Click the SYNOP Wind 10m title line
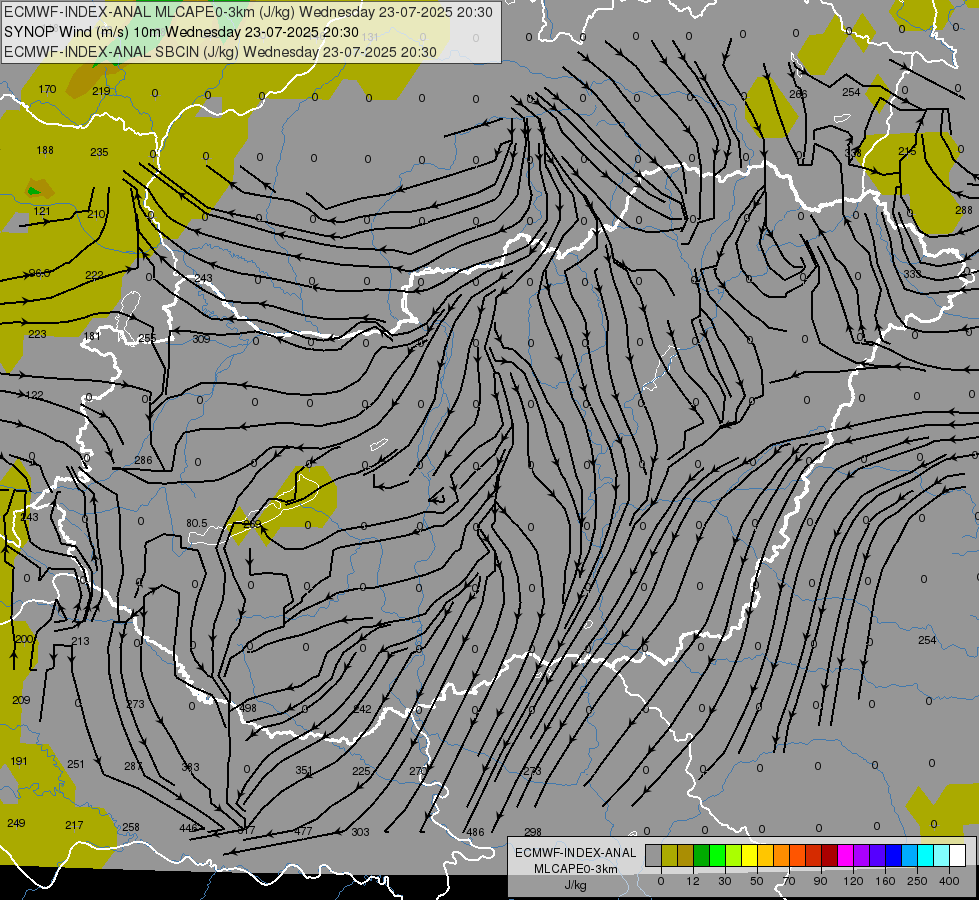The height and width of the screenshot is (900, 979). click(x=181, y=32)
